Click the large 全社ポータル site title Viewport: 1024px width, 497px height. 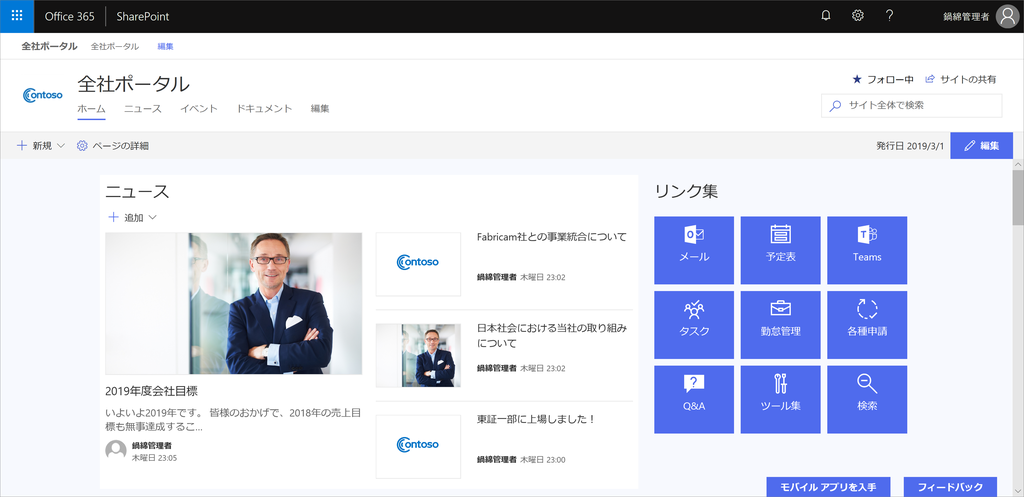click(x=133, y=84)
